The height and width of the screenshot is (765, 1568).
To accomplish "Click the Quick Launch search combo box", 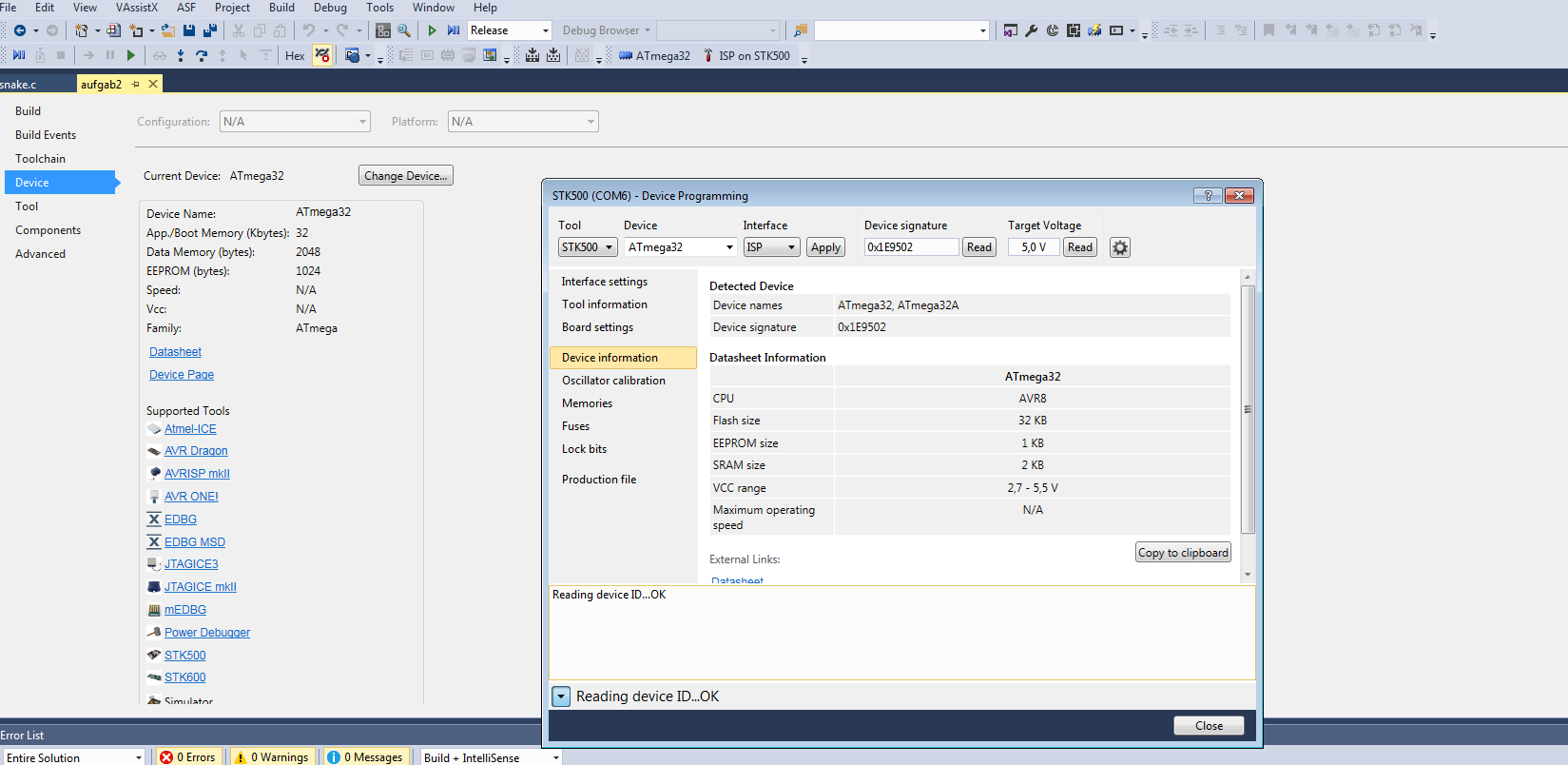I will (901, 30).
